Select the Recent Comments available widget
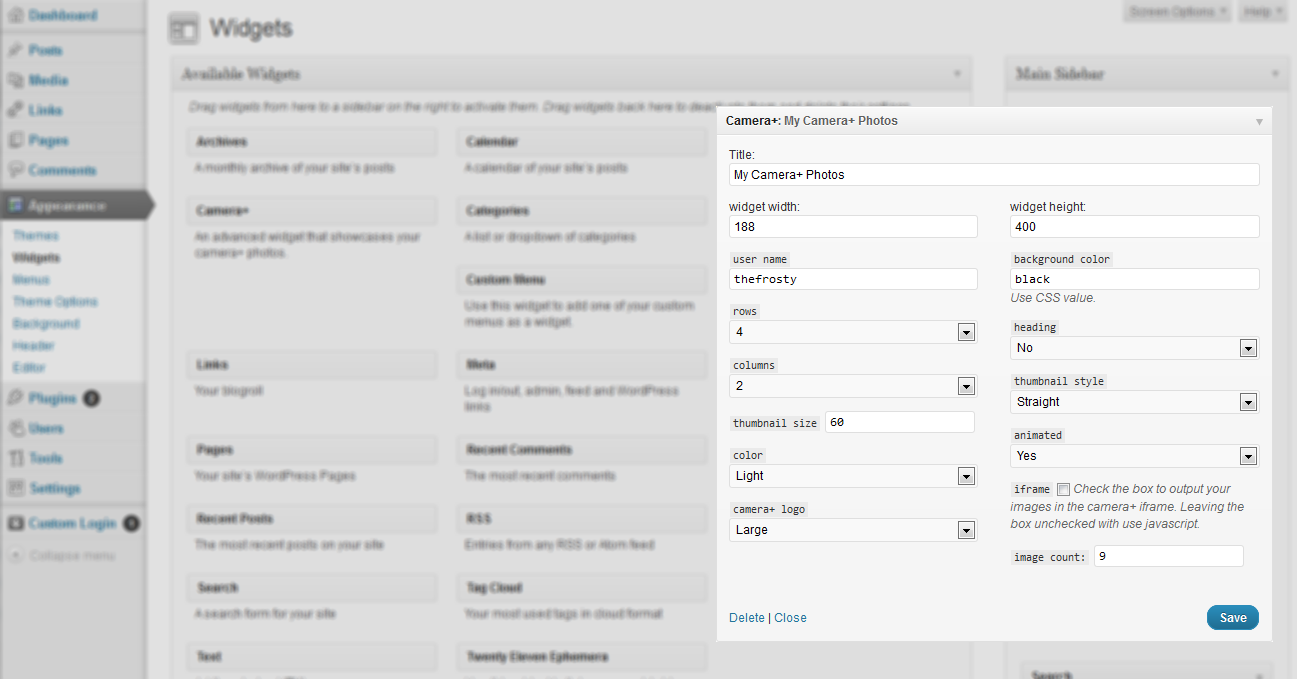 point(582,450)
